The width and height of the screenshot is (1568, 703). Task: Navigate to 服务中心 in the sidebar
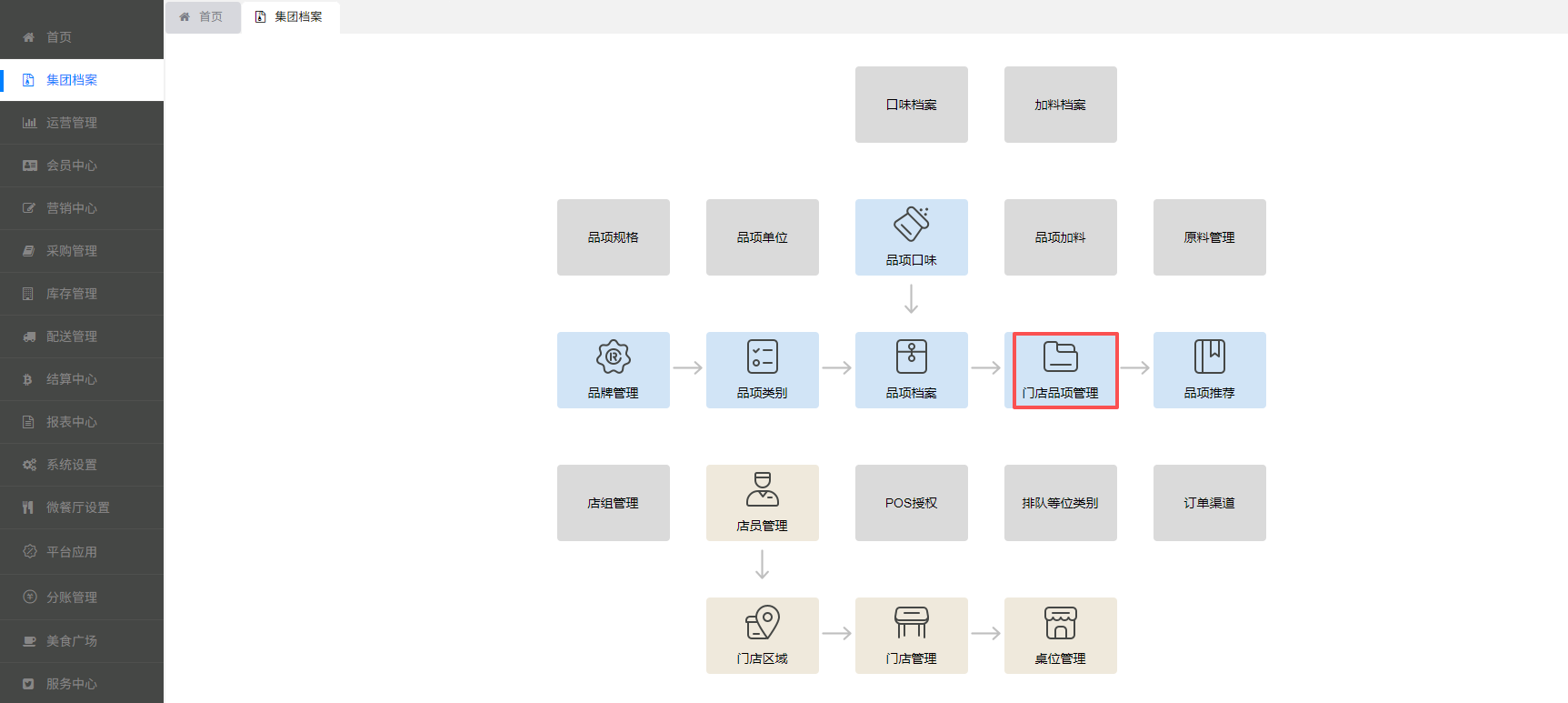82,684
